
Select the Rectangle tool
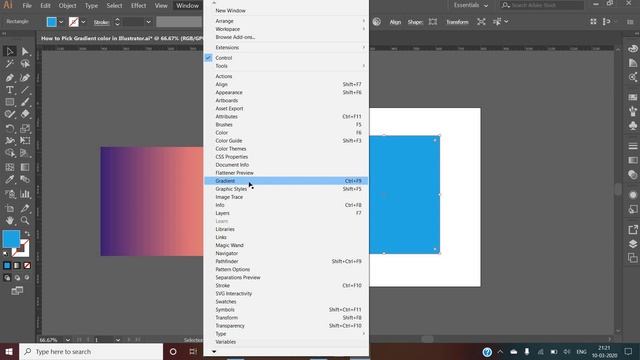point(9,102)
